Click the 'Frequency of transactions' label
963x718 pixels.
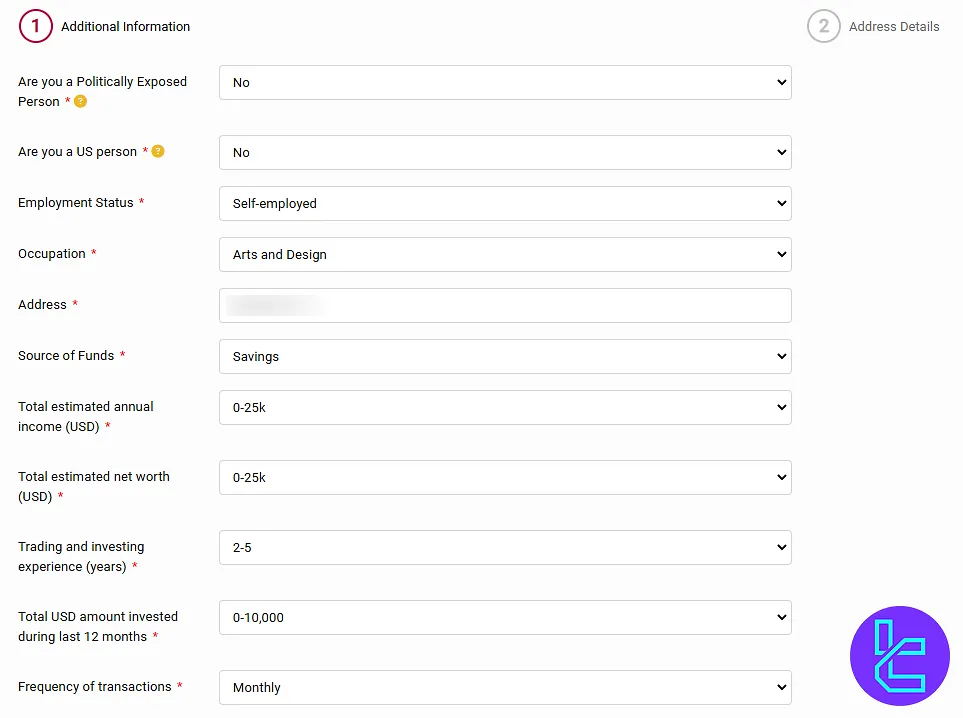95,687
